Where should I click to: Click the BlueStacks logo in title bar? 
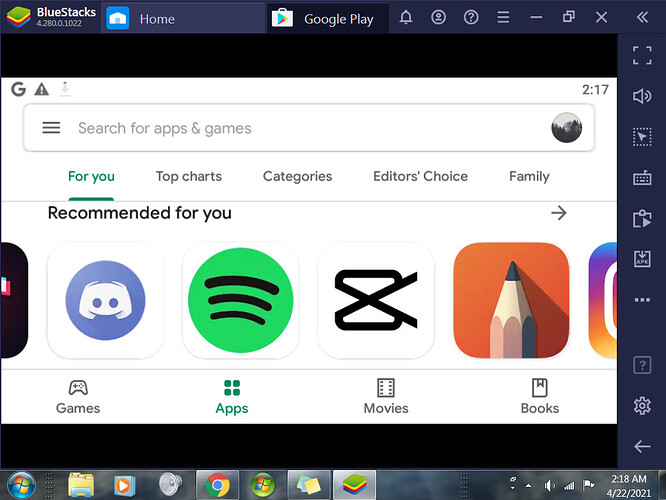(18, 17)
